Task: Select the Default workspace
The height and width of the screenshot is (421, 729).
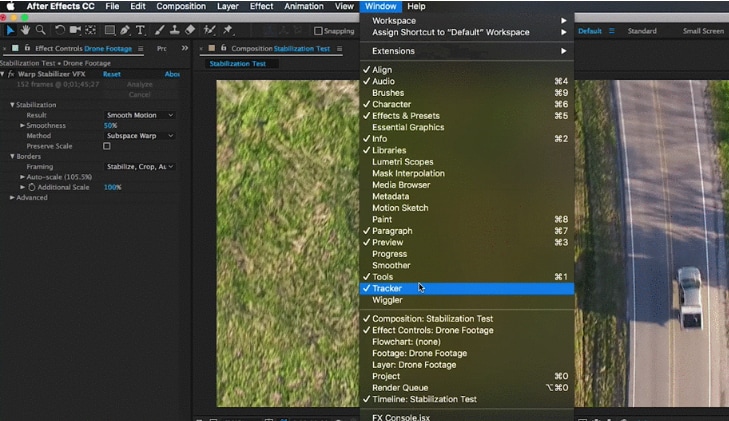Action: (590, 31)
